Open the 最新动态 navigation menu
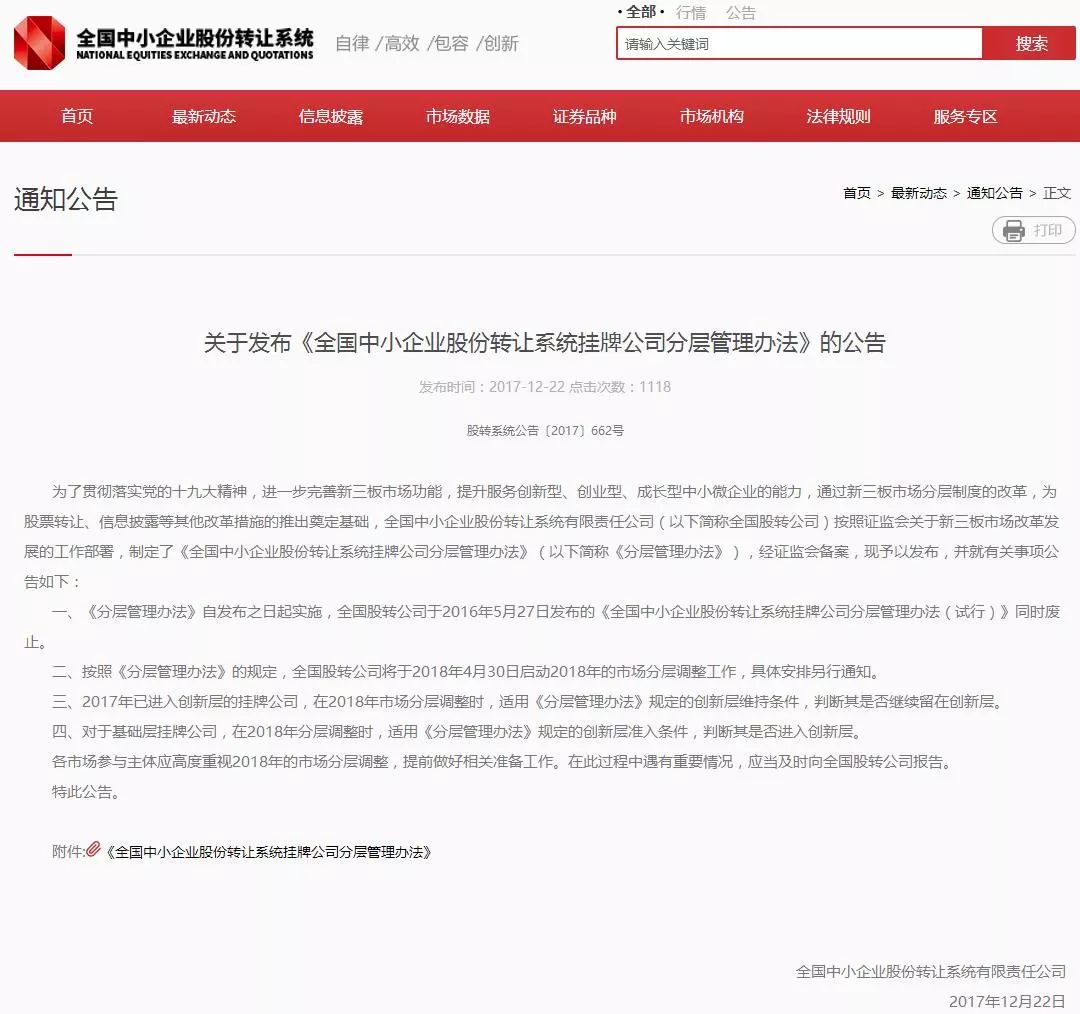Viewport: 1080px width, 1014px height. pyautogui.click(x=204, y=116)
